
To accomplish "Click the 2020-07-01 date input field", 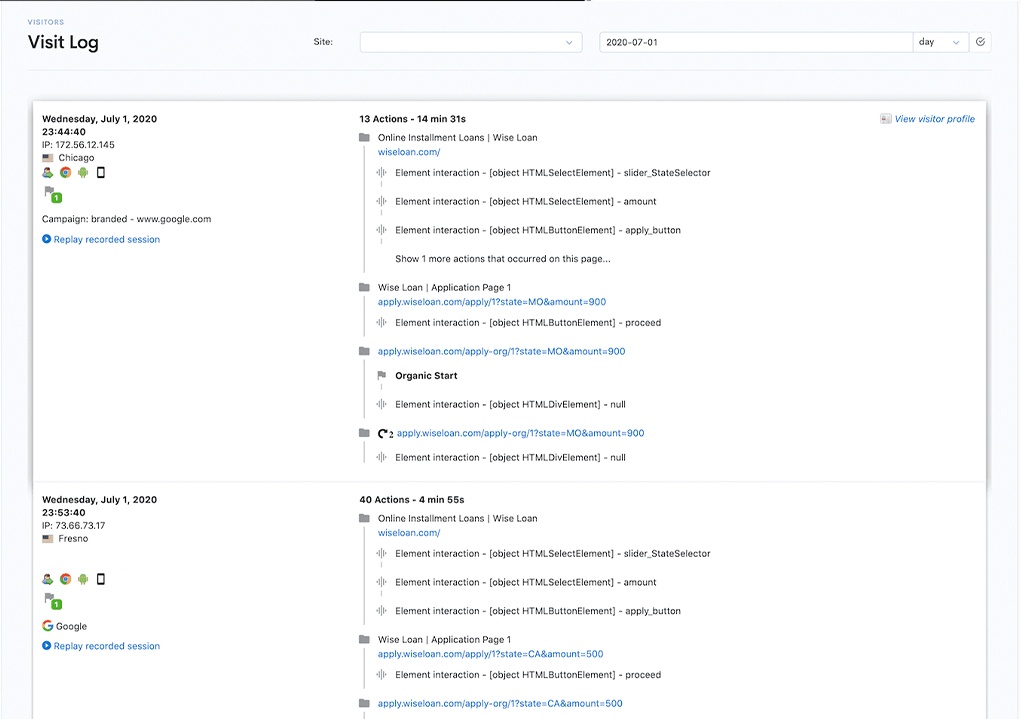I will click(755, 42).
